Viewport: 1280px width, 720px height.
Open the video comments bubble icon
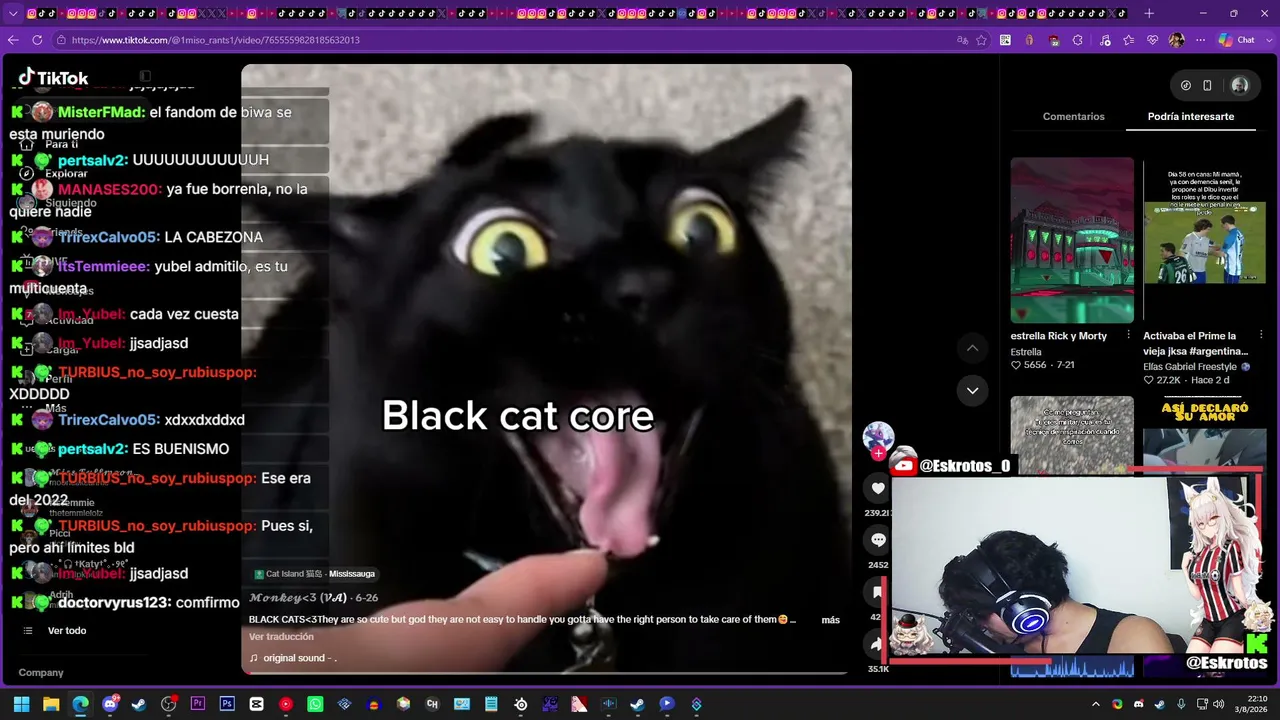point(878,540)
